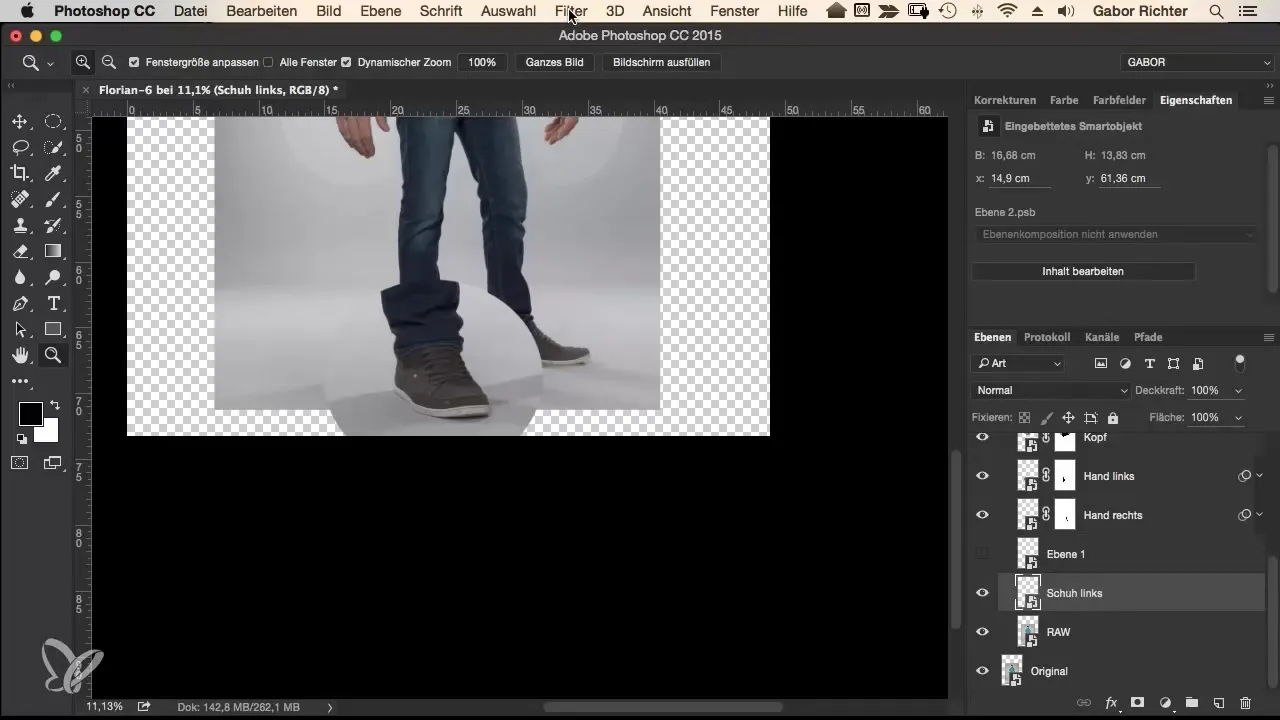This screenshot has width=1280, height=720.
Task: Open the Deckkraft opacity dropdown
Action: click(1239, 390)
